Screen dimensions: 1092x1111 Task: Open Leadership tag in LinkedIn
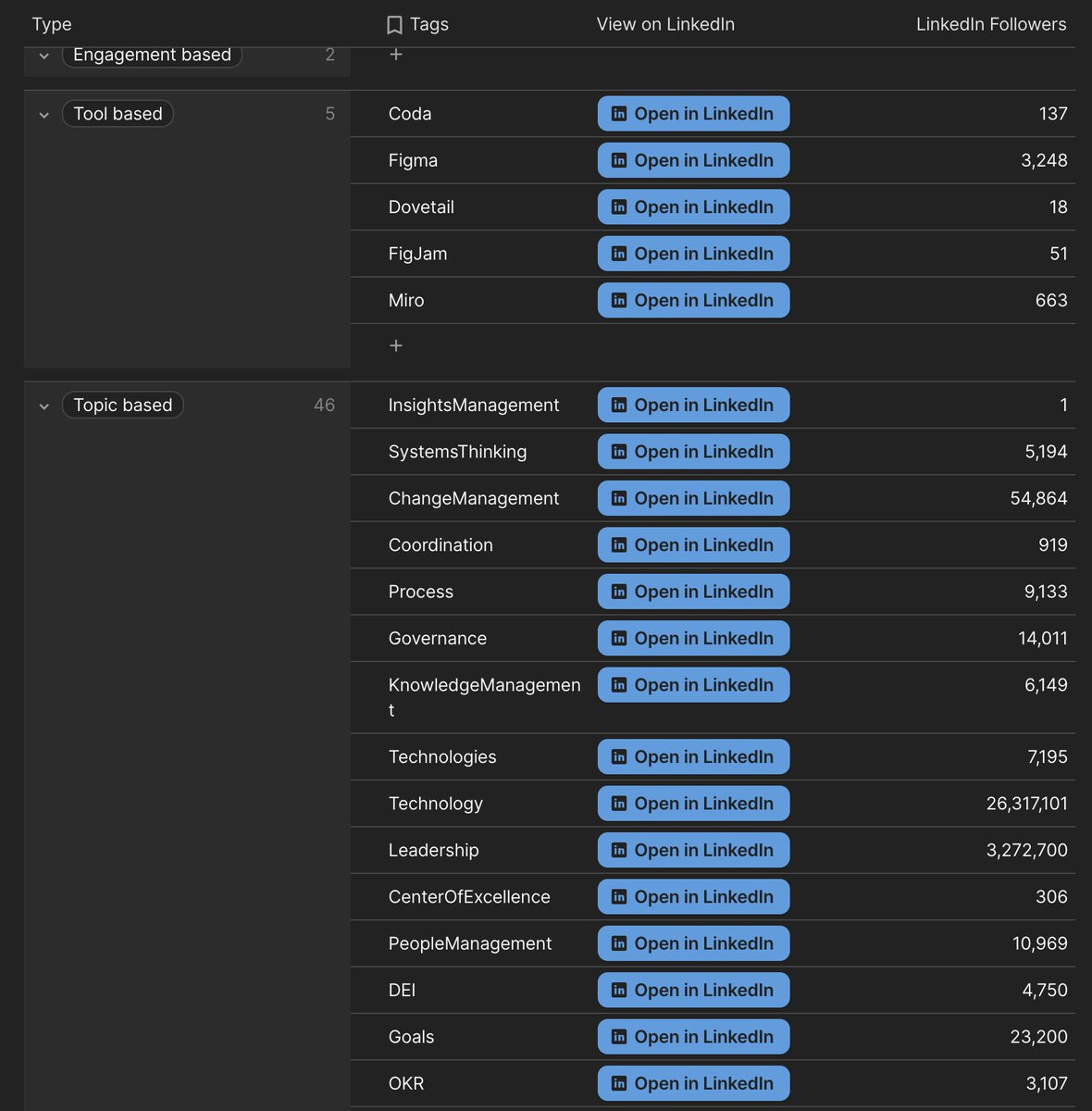693,850
